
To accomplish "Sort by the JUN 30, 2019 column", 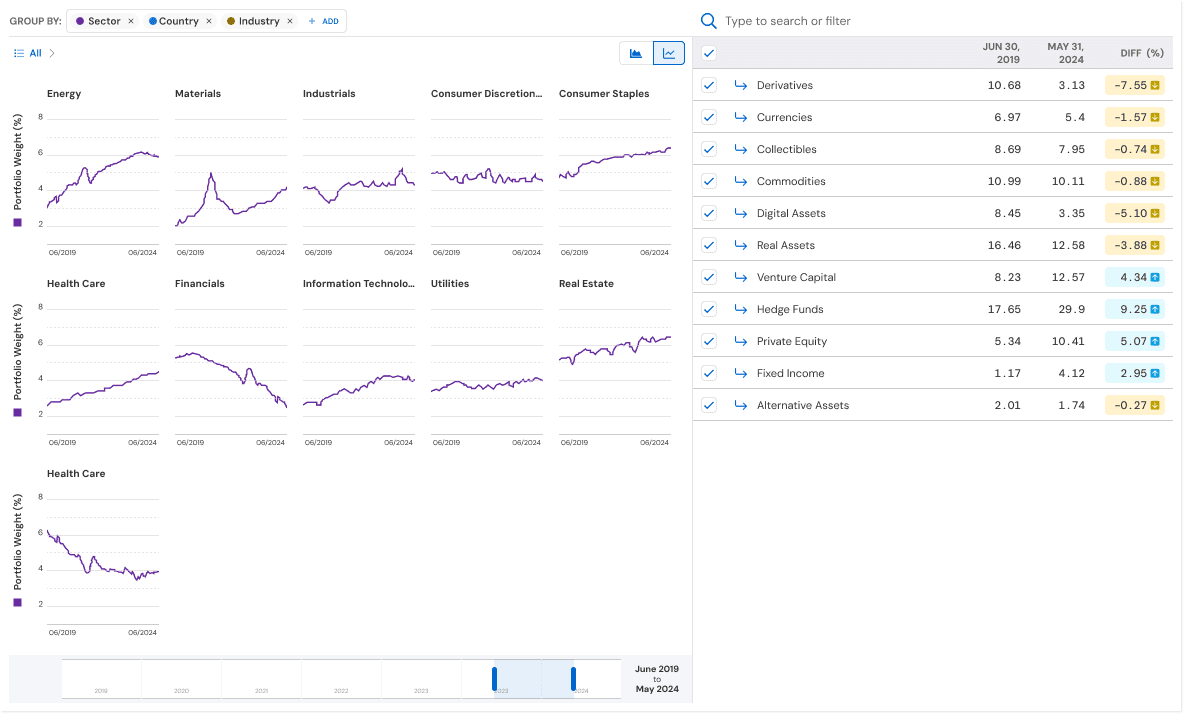I will pos(1002,53).
